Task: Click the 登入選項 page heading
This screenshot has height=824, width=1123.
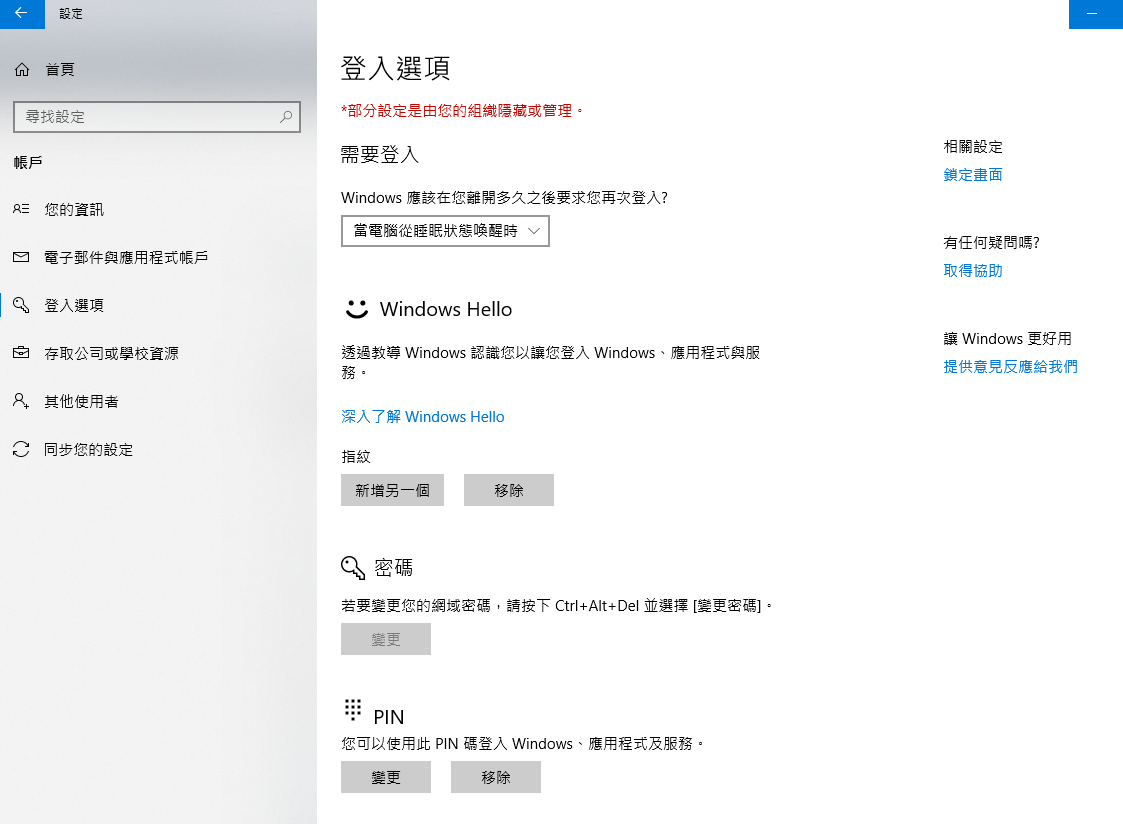Action: 395,68
